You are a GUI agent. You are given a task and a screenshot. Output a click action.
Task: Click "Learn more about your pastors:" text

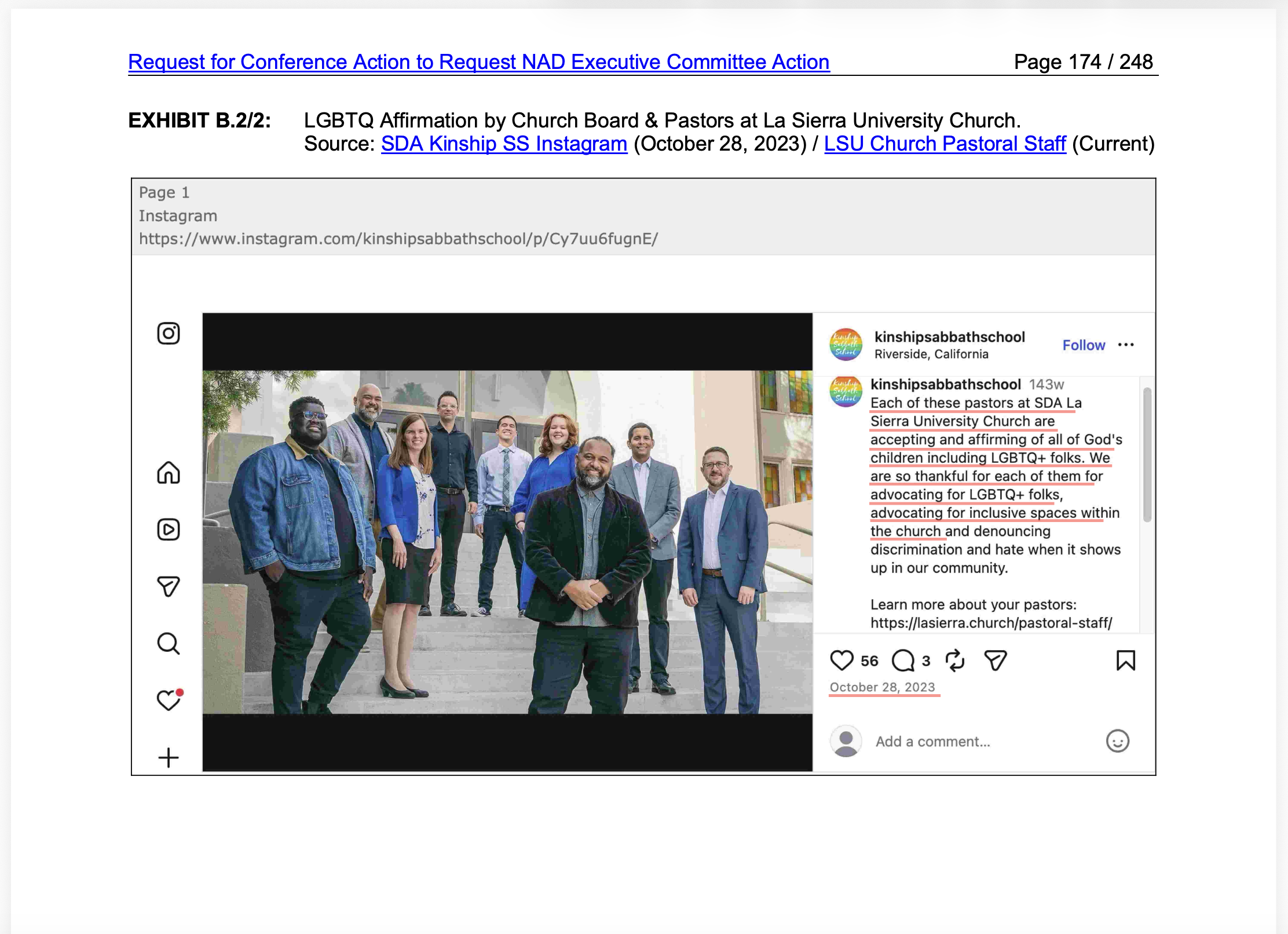[x=973, y=604]
